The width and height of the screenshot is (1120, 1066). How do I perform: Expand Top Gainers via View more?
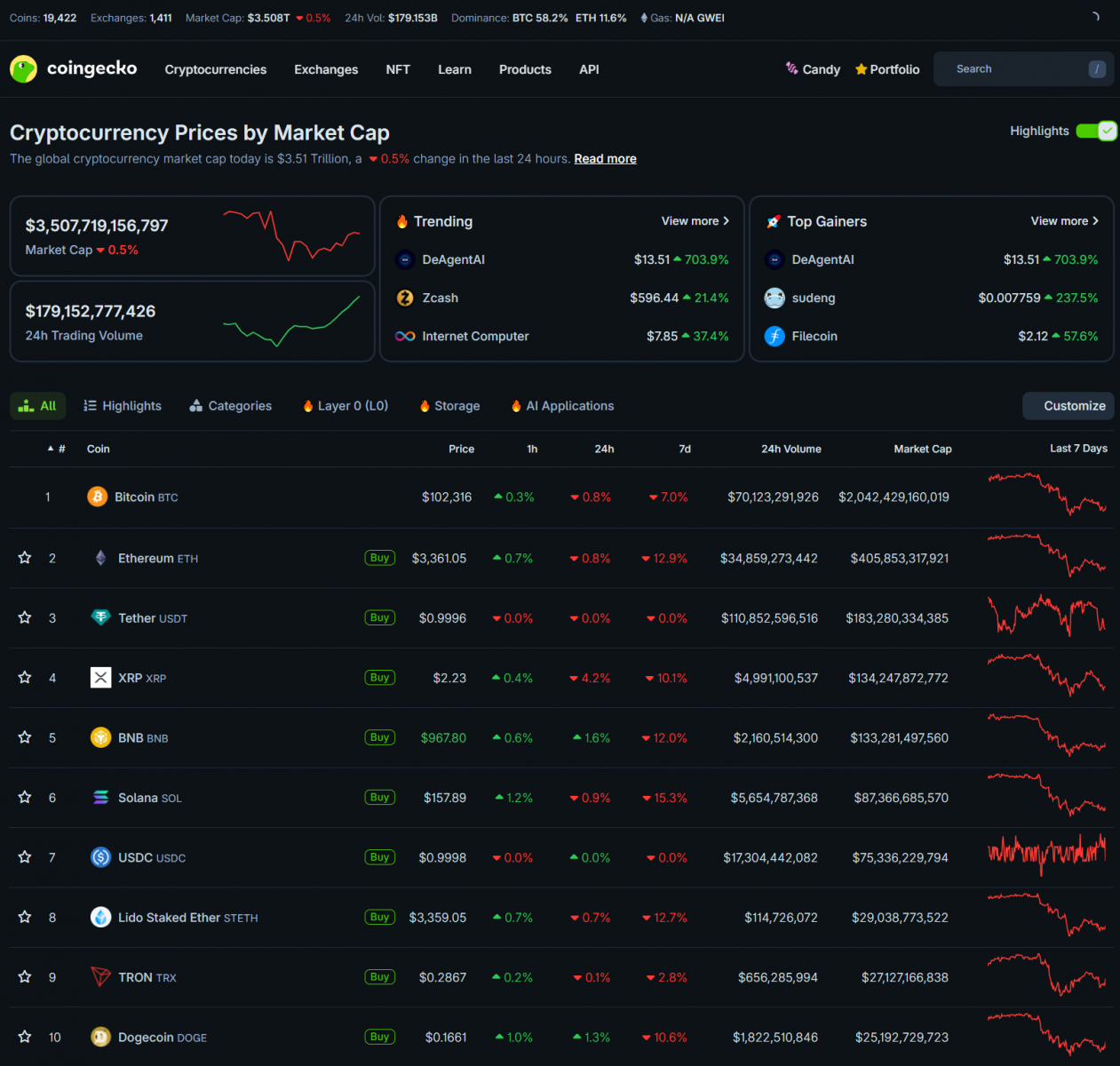(x=1064, y=221)
